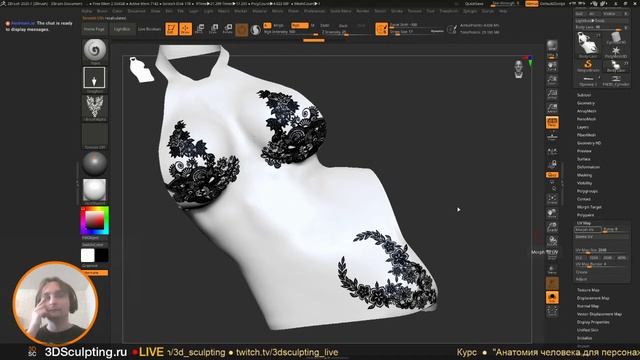Open the stroke type selector below the brush
Image resolution: width=640 pixels, height=360 pixels.
coord(94,78)
